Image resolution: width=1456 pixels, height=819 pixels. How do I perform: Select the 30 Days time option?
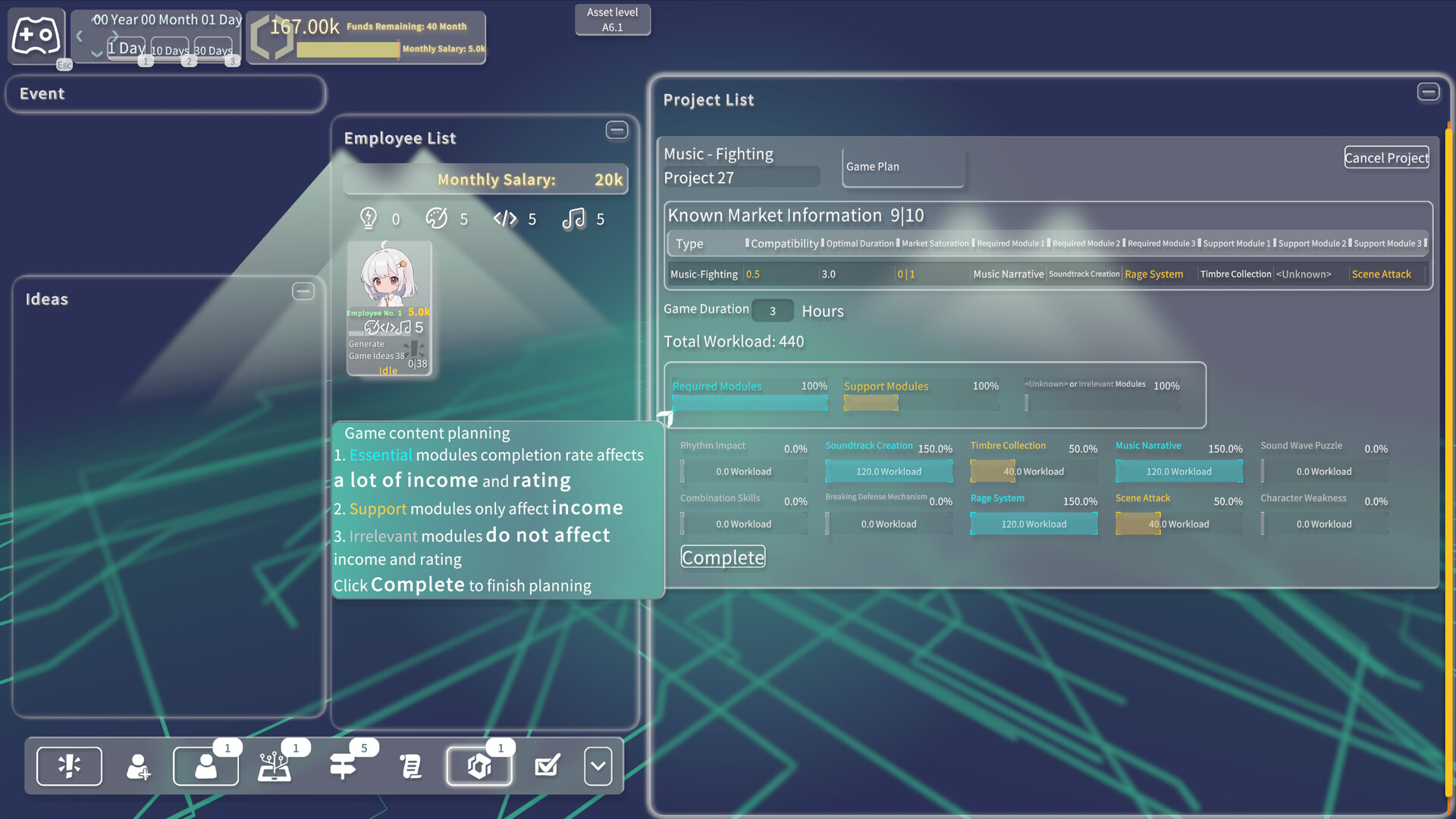tap(213, 50)
